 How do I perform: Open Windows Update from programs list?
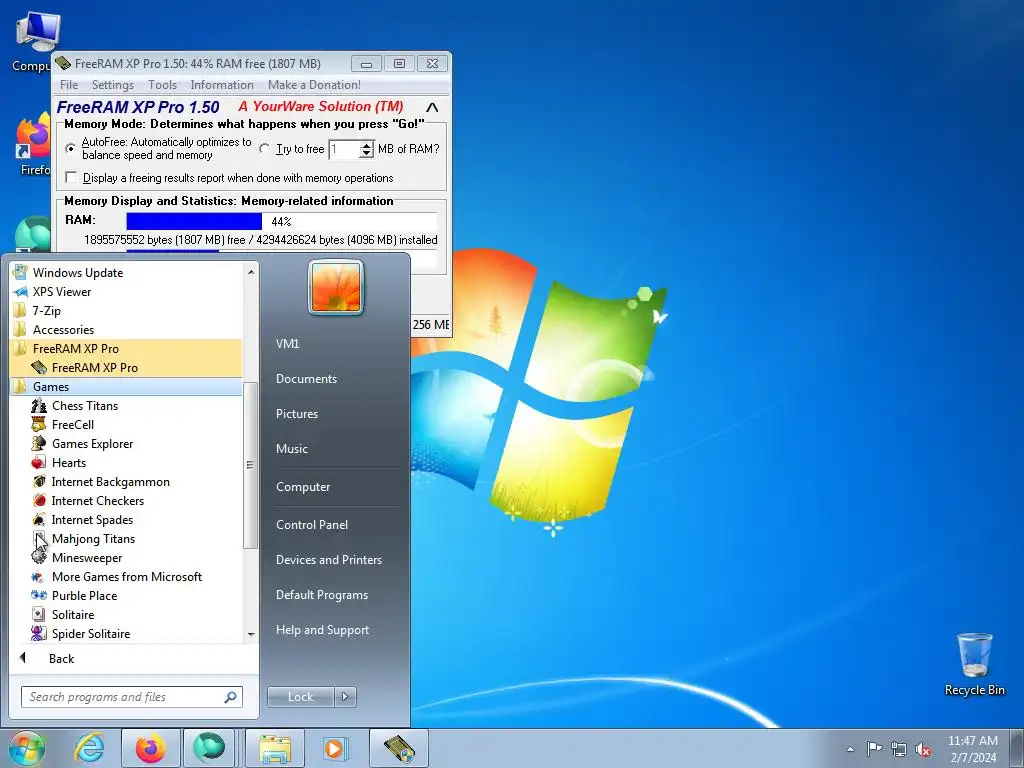point(78,272)
